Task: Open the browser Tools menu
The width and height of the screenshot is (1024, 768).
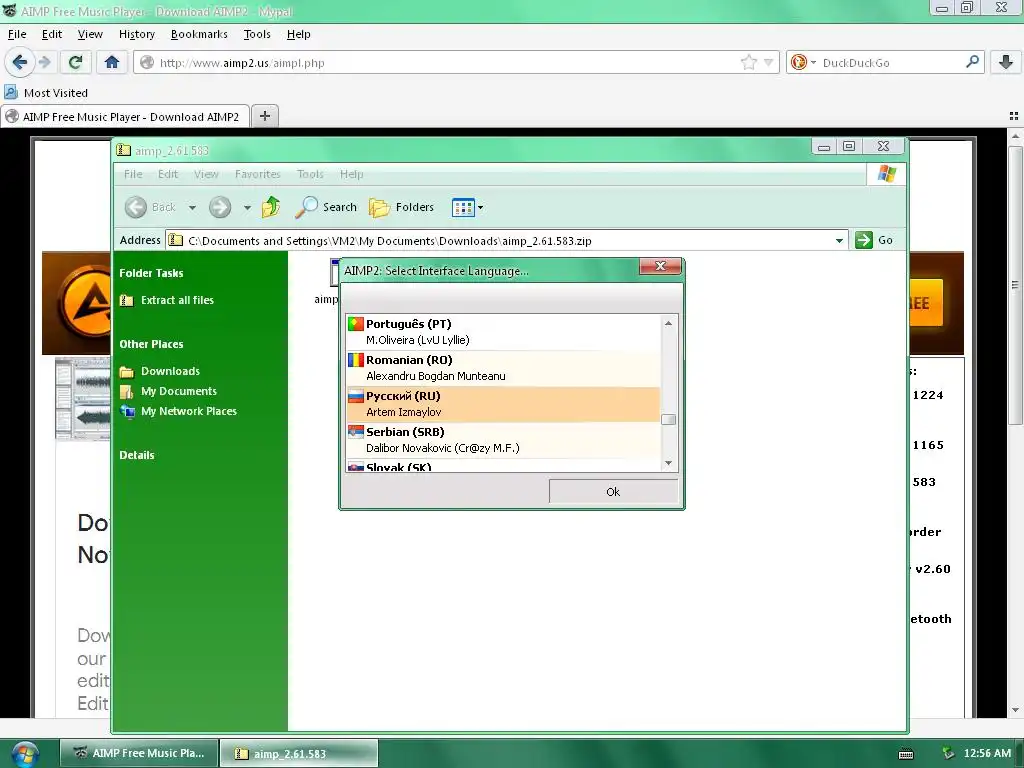Action: point(257,34)
